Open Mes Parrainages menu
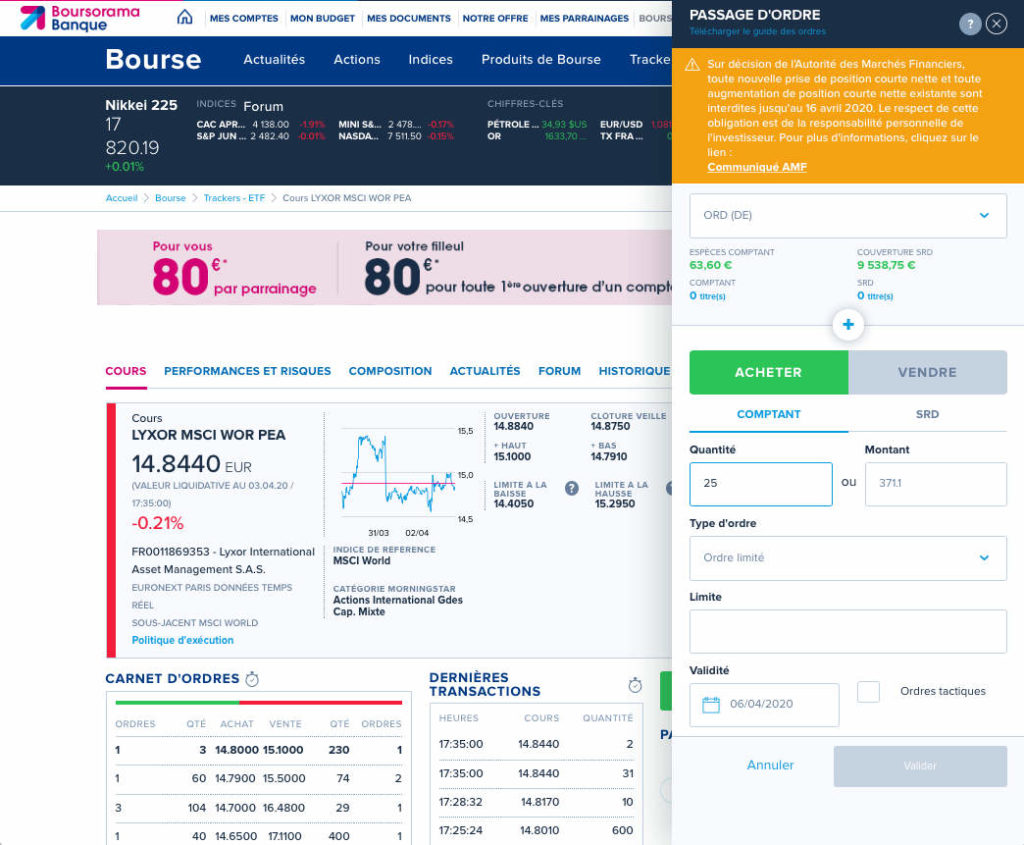This screenshot has height=845, width=1024. click(584, 18)
